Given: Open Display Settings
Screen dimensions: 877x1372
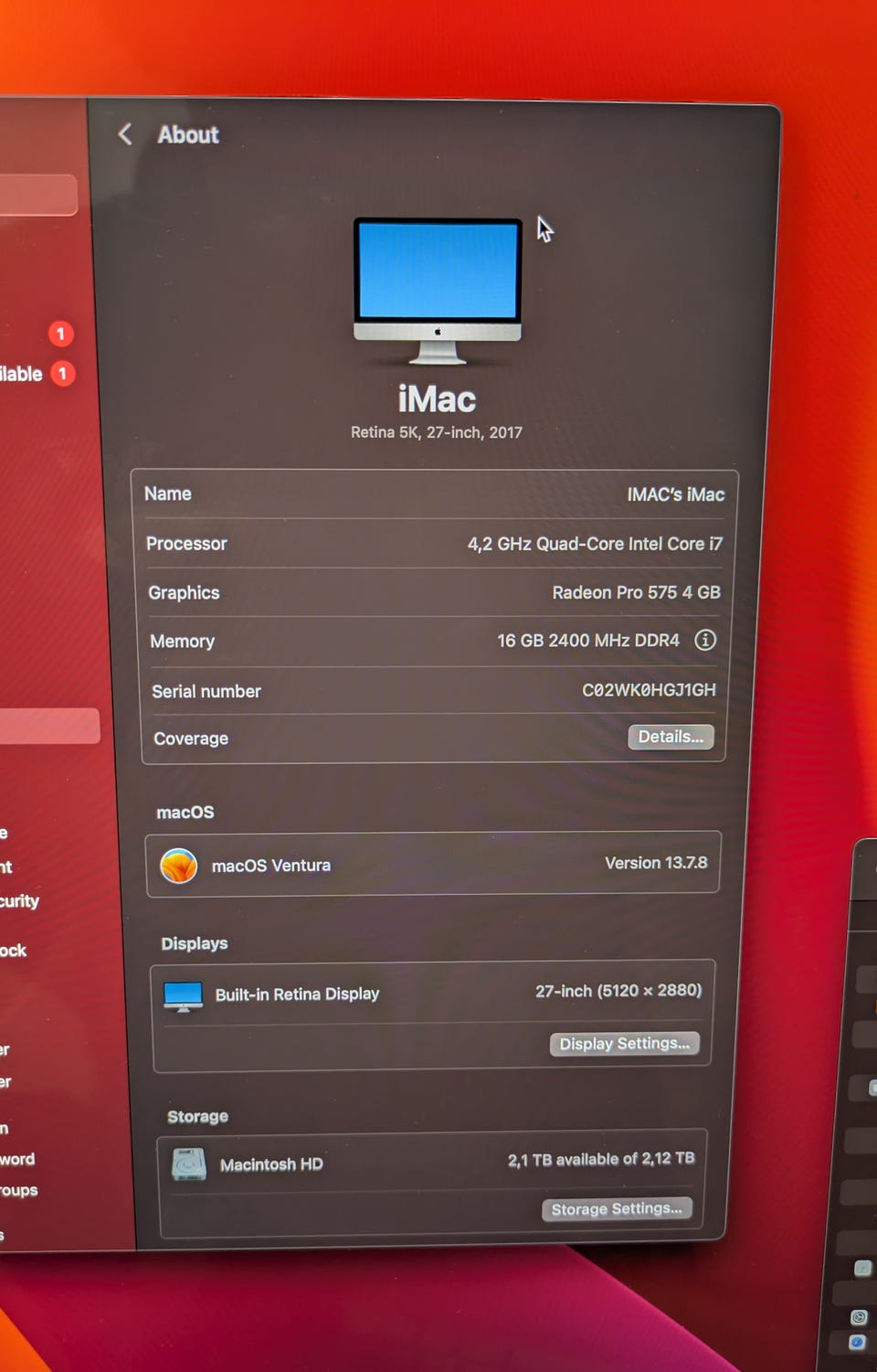Looking at the screenshot, I should click(x=624, y=1044).
